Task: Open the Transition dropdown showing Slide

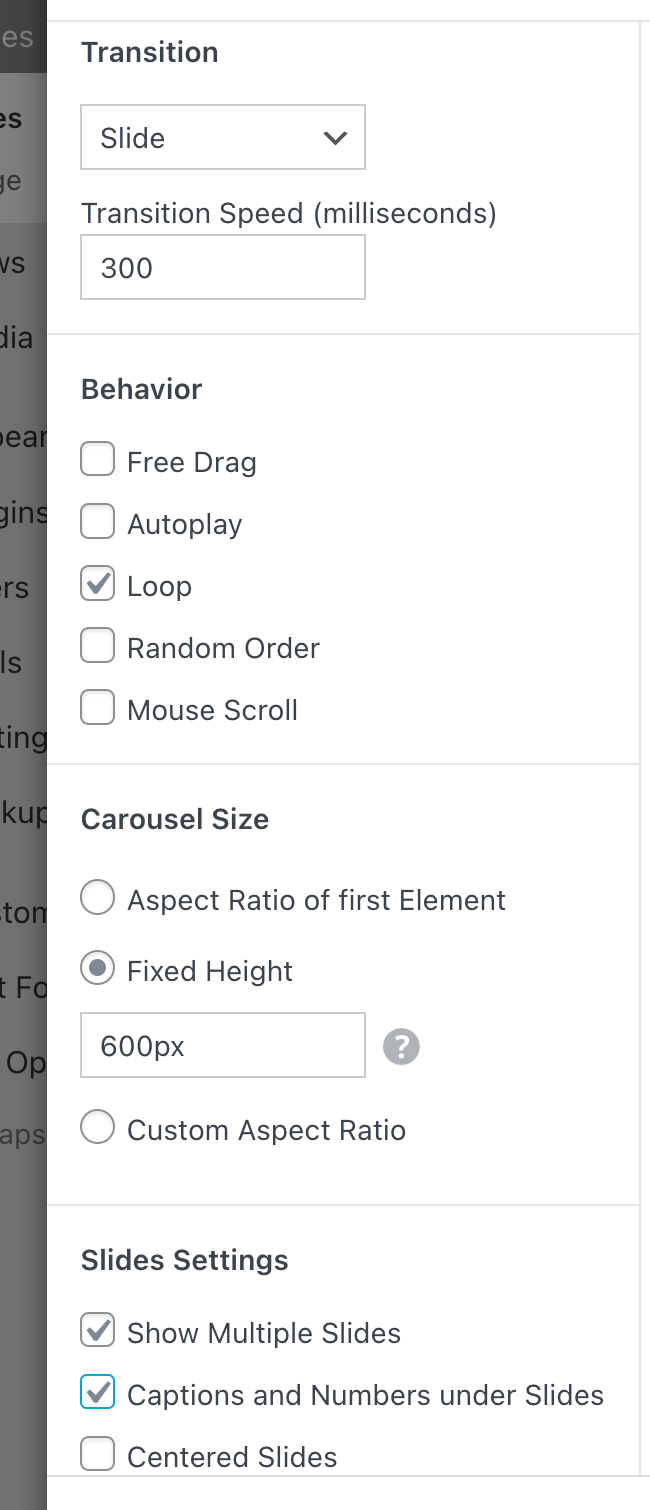Action: pos(222,138)
